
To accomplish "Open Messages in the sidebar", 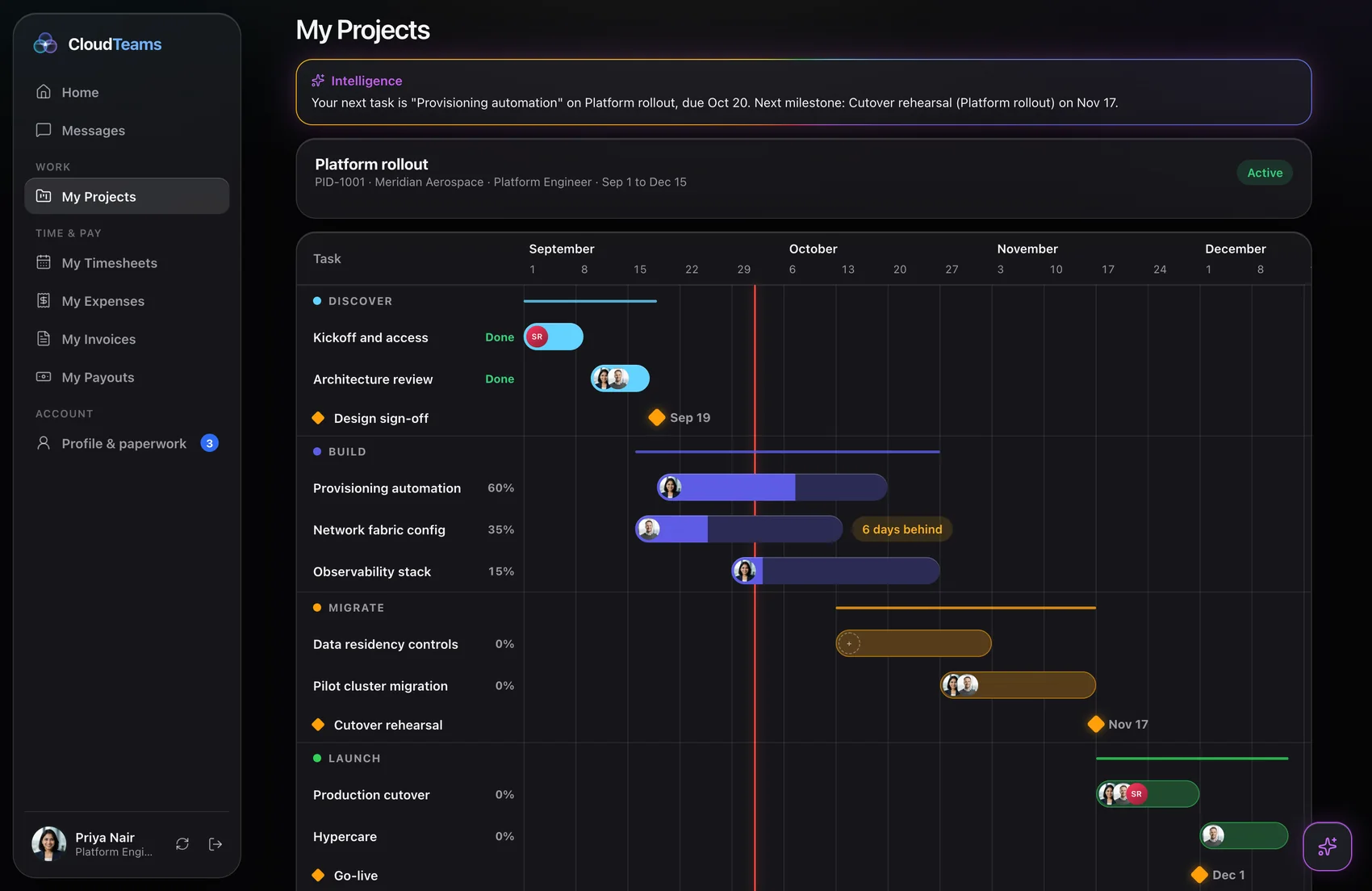I will pos(127,130).
